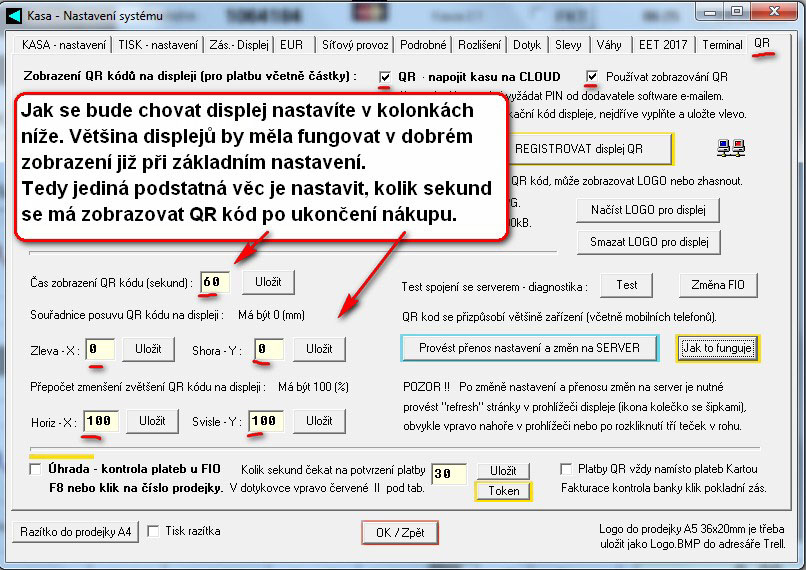Click the QR display time seconds field

coord(215,283)
